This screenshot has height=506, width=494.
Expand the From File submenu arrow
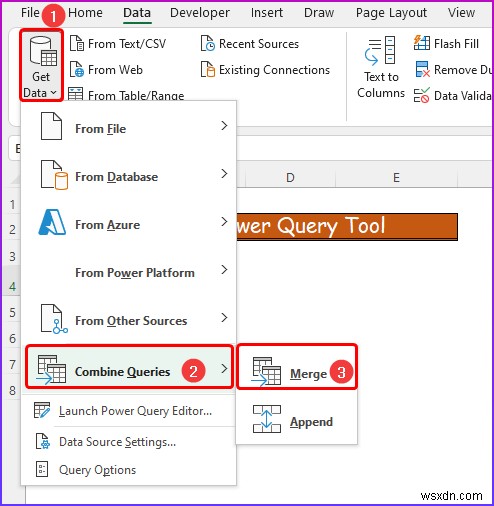click(x=224, y=126)
